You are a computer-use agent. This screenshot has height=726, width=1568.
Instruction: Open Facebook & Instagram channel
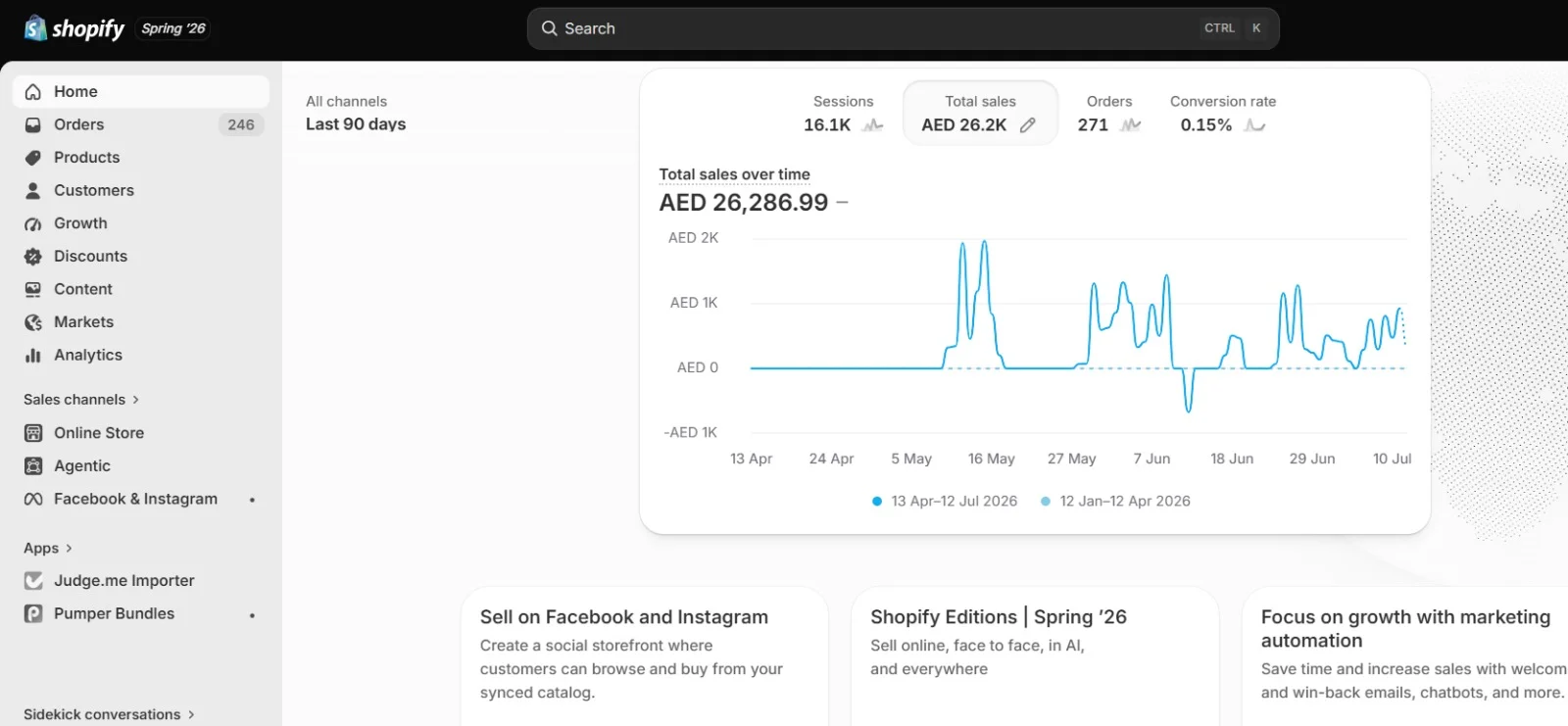141,500
